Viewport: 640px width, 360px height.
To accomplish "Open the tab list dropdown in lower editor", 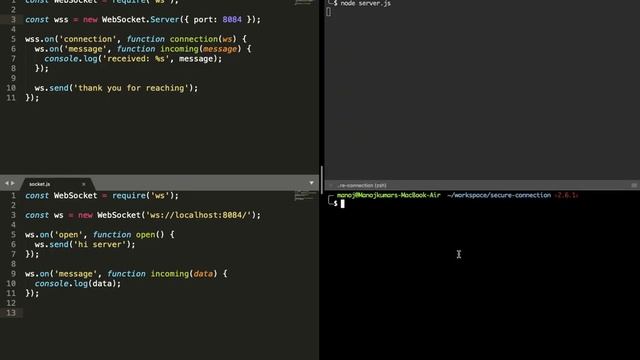I will [311, 183].
